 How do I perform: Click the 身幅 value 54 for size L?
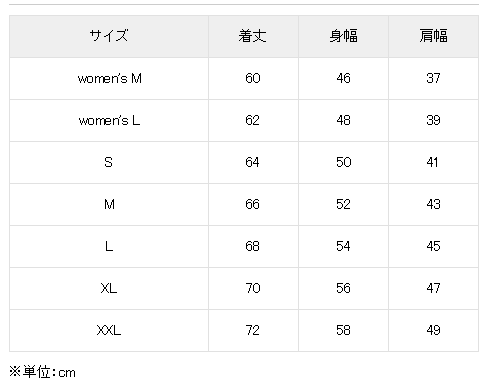pyautogui.click(x=343, y=247)
